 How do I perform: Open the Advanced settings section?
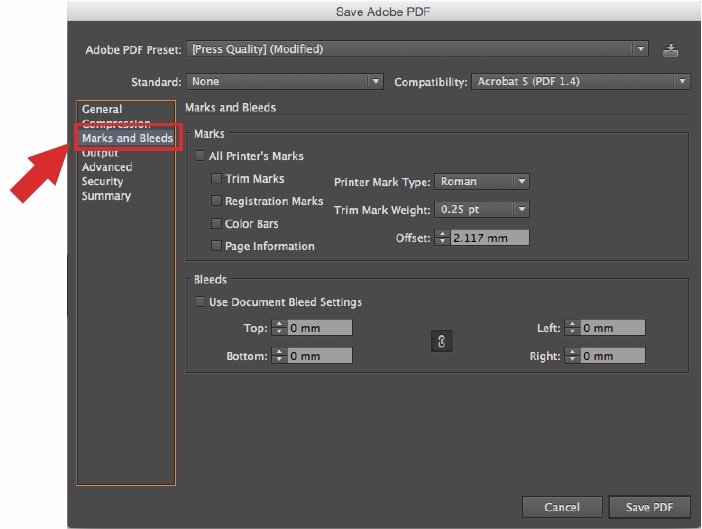107,167
